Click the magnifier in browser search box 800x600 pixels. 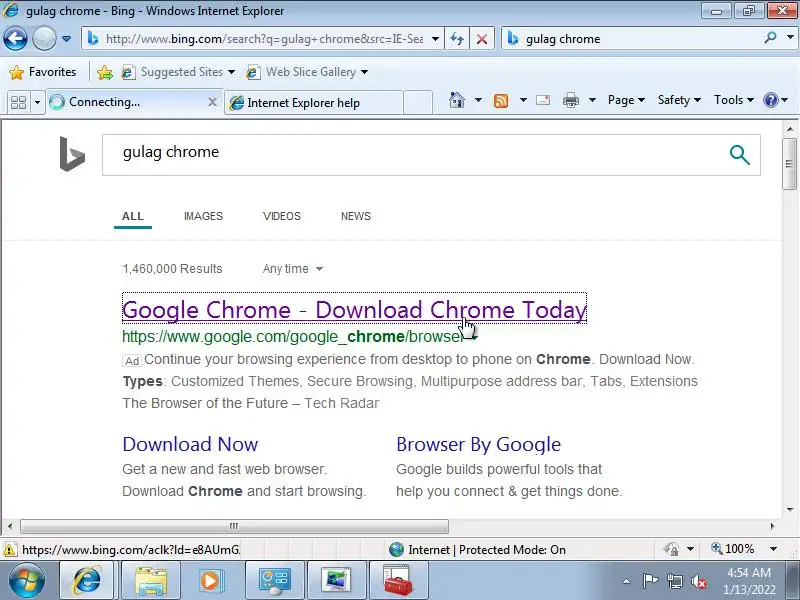click(x=770, y=38)
